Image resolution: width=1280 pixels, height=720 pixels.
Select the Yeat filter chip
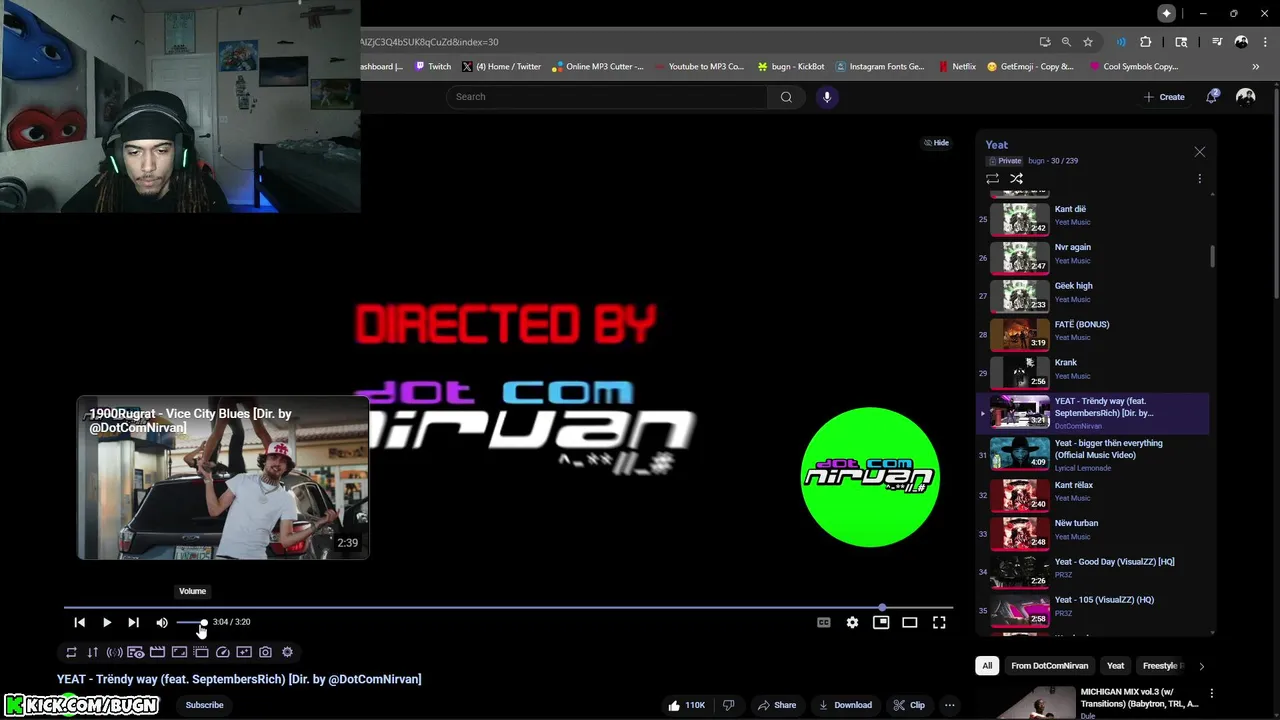(1115, 666)
